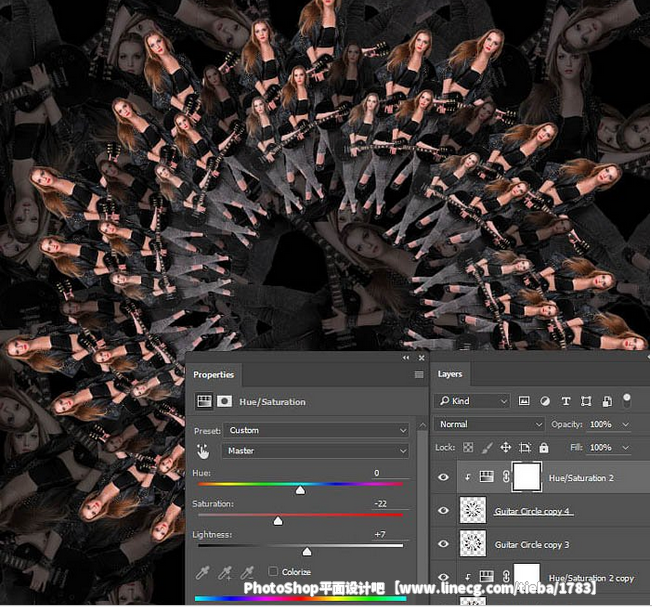Filter layers by type layers
Screen dimensions: 652x607
[x=566, y=401]
